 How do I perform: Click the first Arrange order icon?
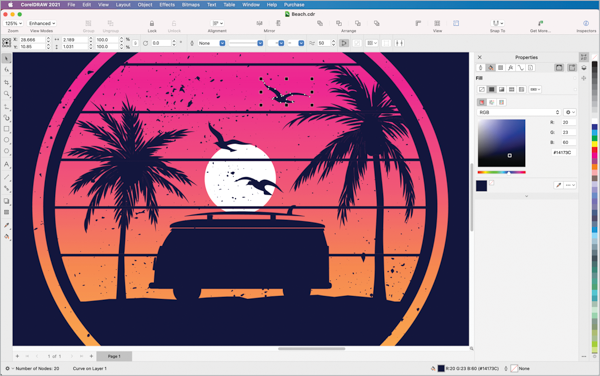pos(320,24)
